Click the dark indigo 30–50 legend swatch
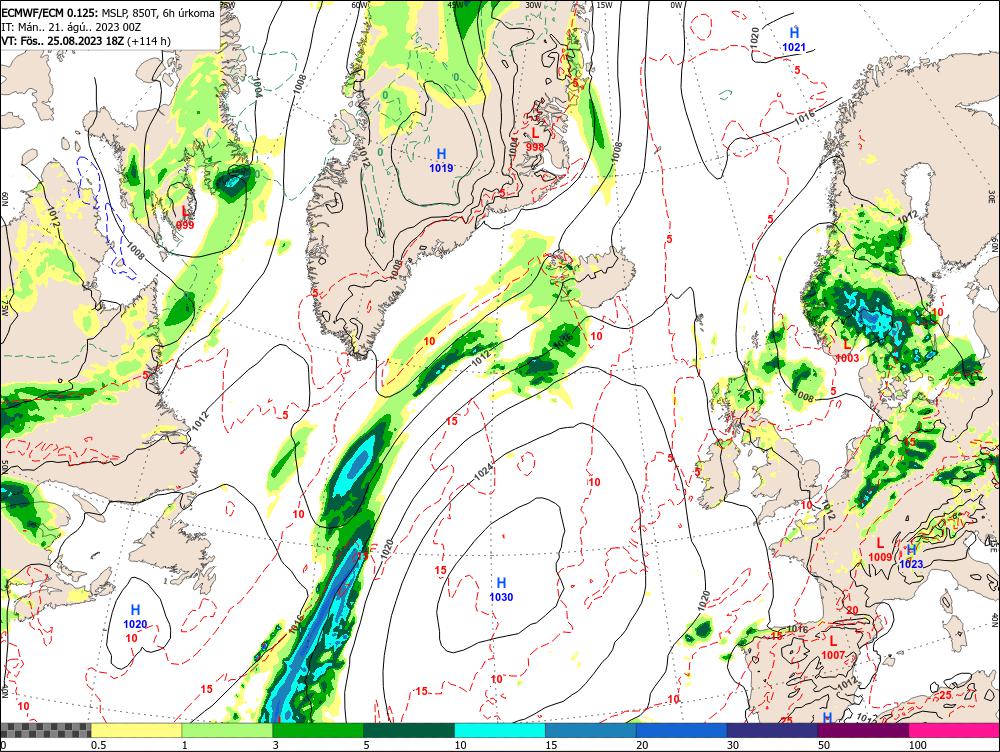The height and width of the screenshot is (752, 1000). [772, 730]
